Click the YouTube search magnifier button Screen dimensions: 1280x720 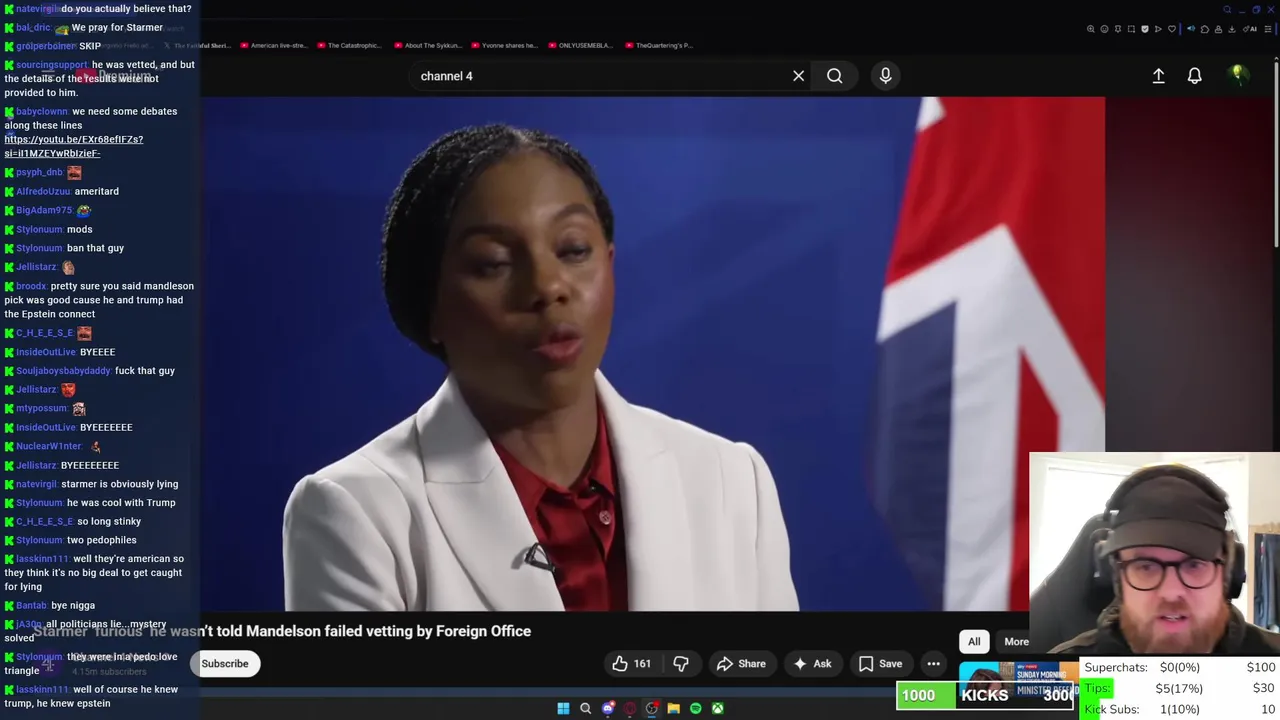point(834,76)
